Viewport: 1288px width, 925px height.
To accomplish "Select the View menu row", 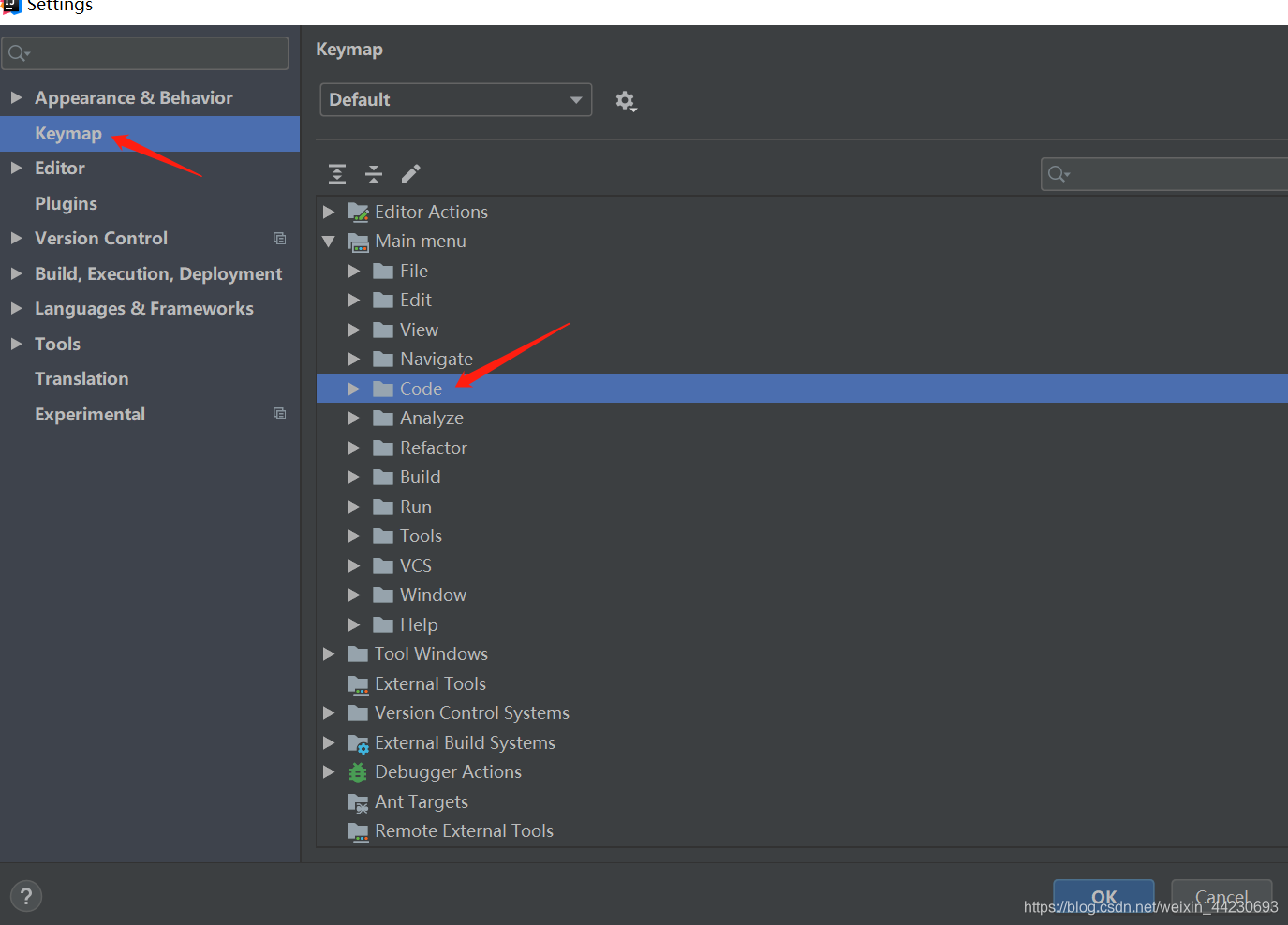I will pos(802,330).
